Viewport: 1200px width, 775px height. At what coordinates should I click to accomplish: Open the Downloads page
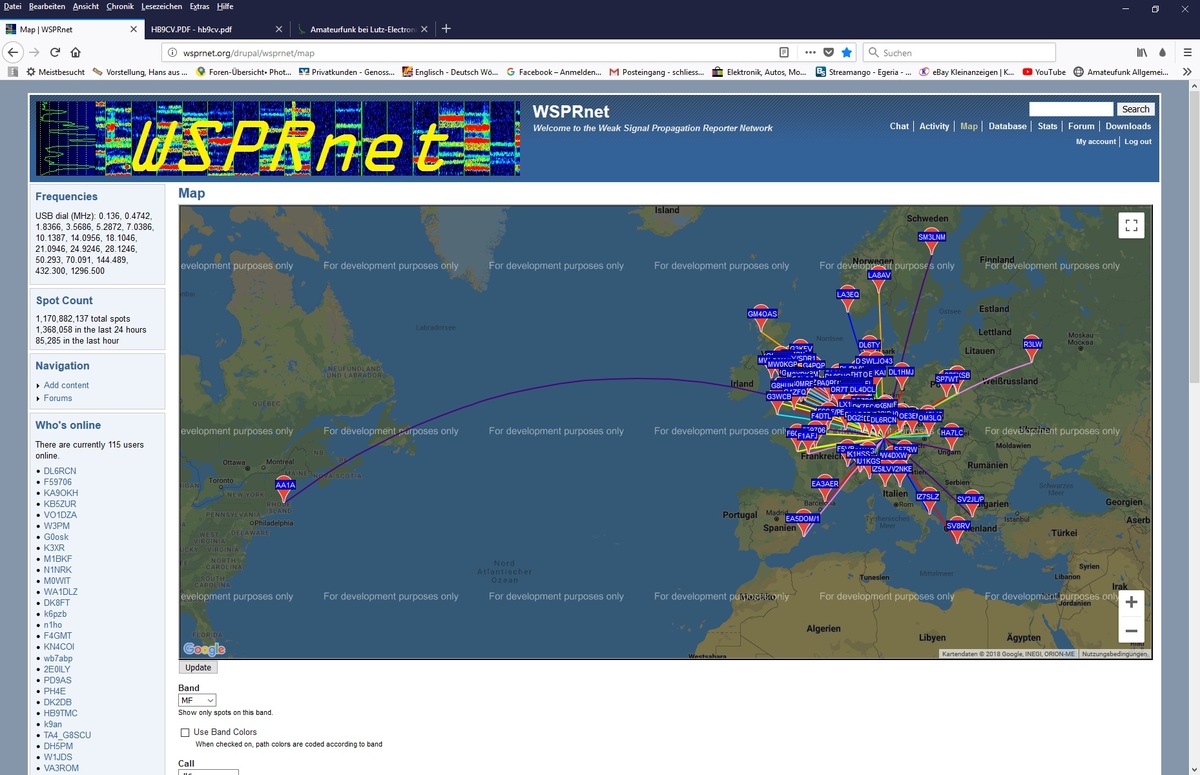coord(1128,126)
